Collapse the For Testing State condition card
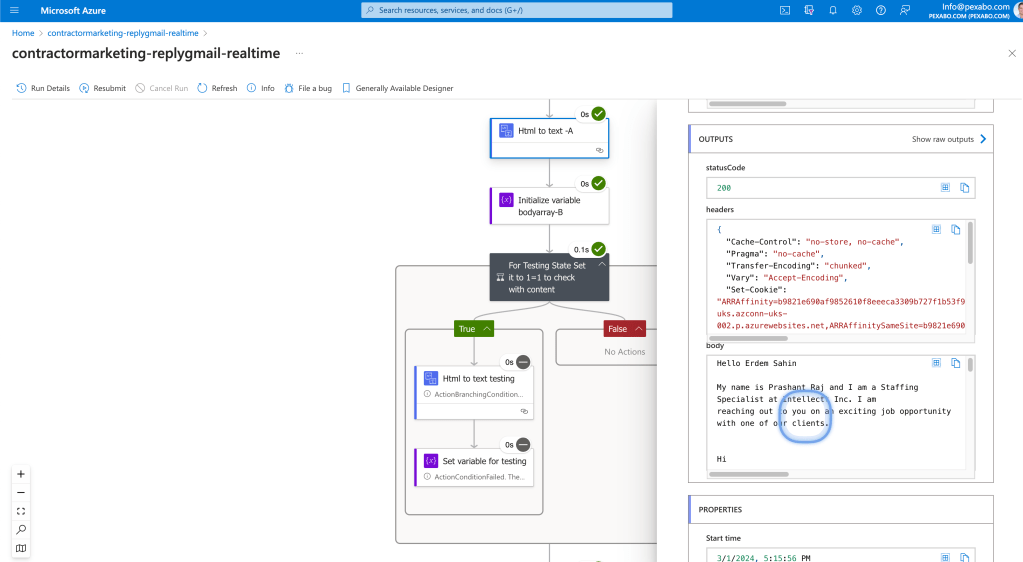This screenshot has height=562, width=1023. pyautogui.click(x=602, y=264)
